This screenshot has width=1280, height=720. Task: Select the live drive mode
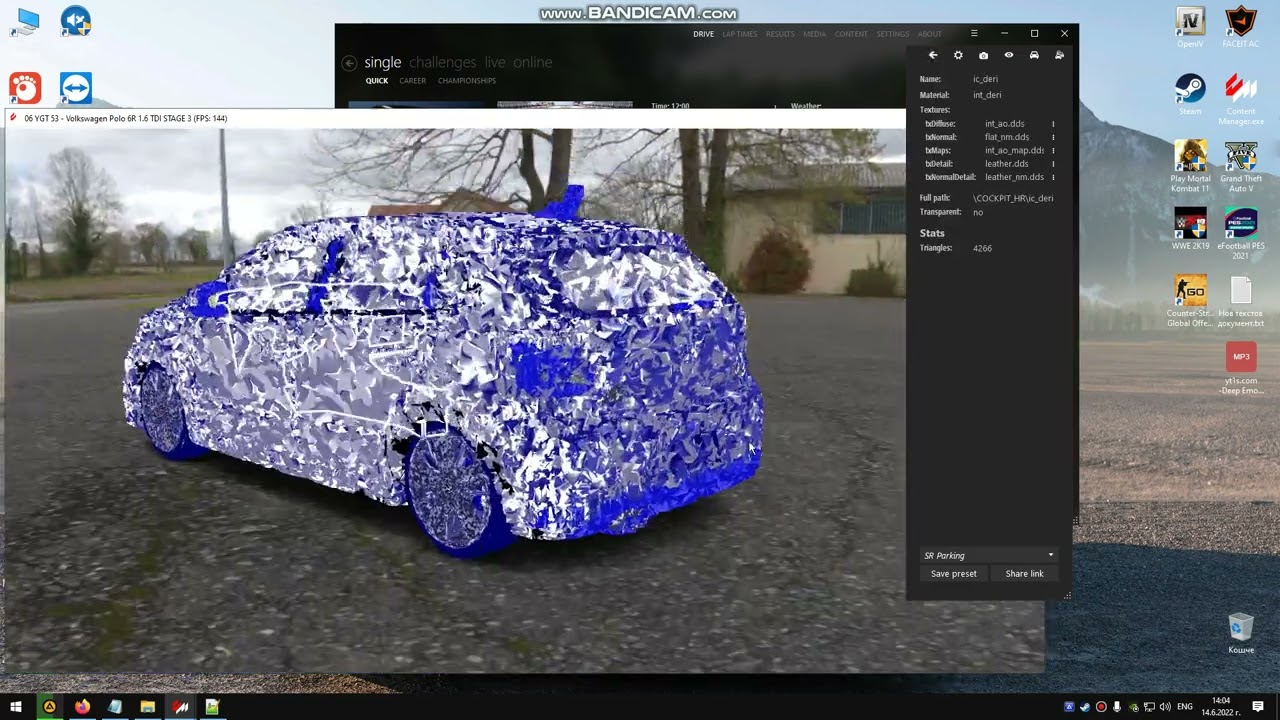pyautogui.click(x=495, y=62)
